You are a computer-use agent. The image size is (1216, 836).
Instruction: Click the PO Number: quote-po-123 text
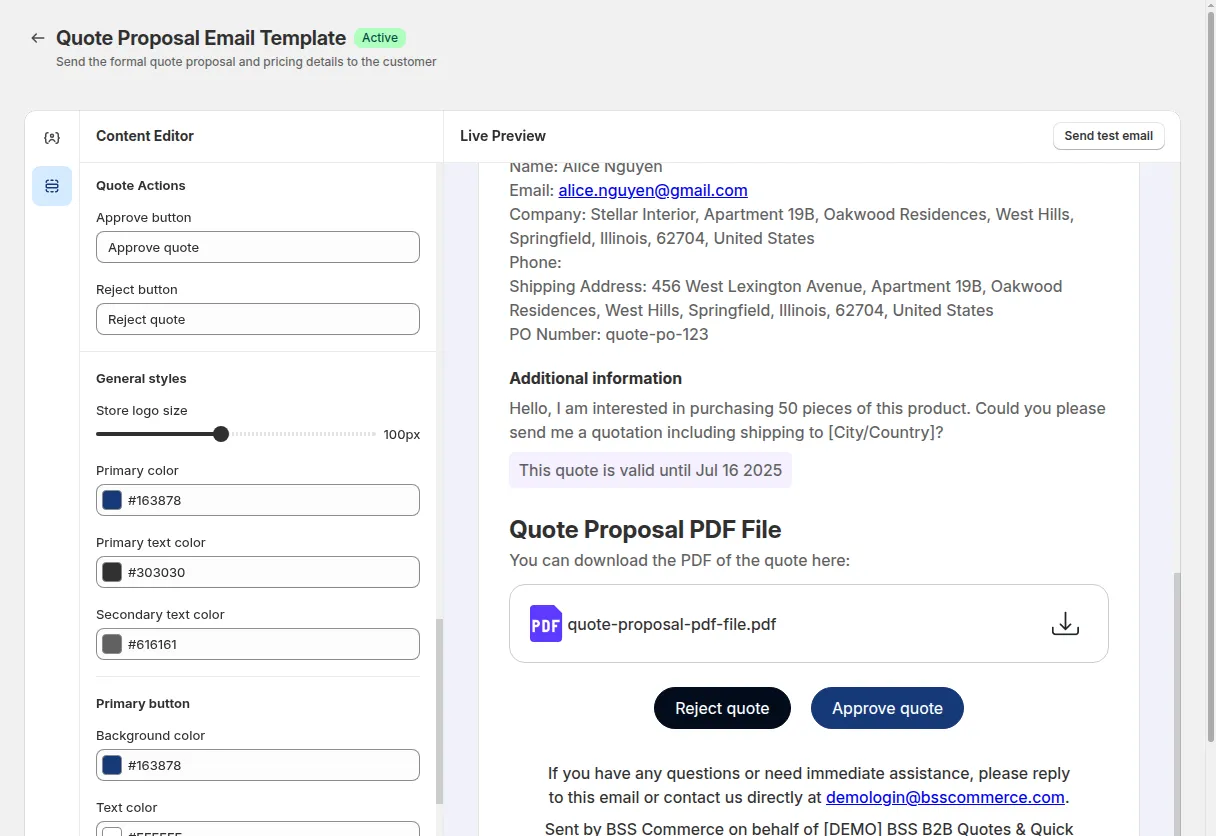click(609, 334)
